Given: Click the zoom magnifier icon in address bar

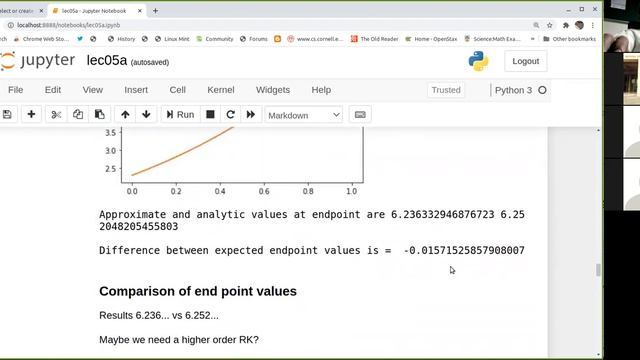Looking at the screenshot, I should (536, 25).
